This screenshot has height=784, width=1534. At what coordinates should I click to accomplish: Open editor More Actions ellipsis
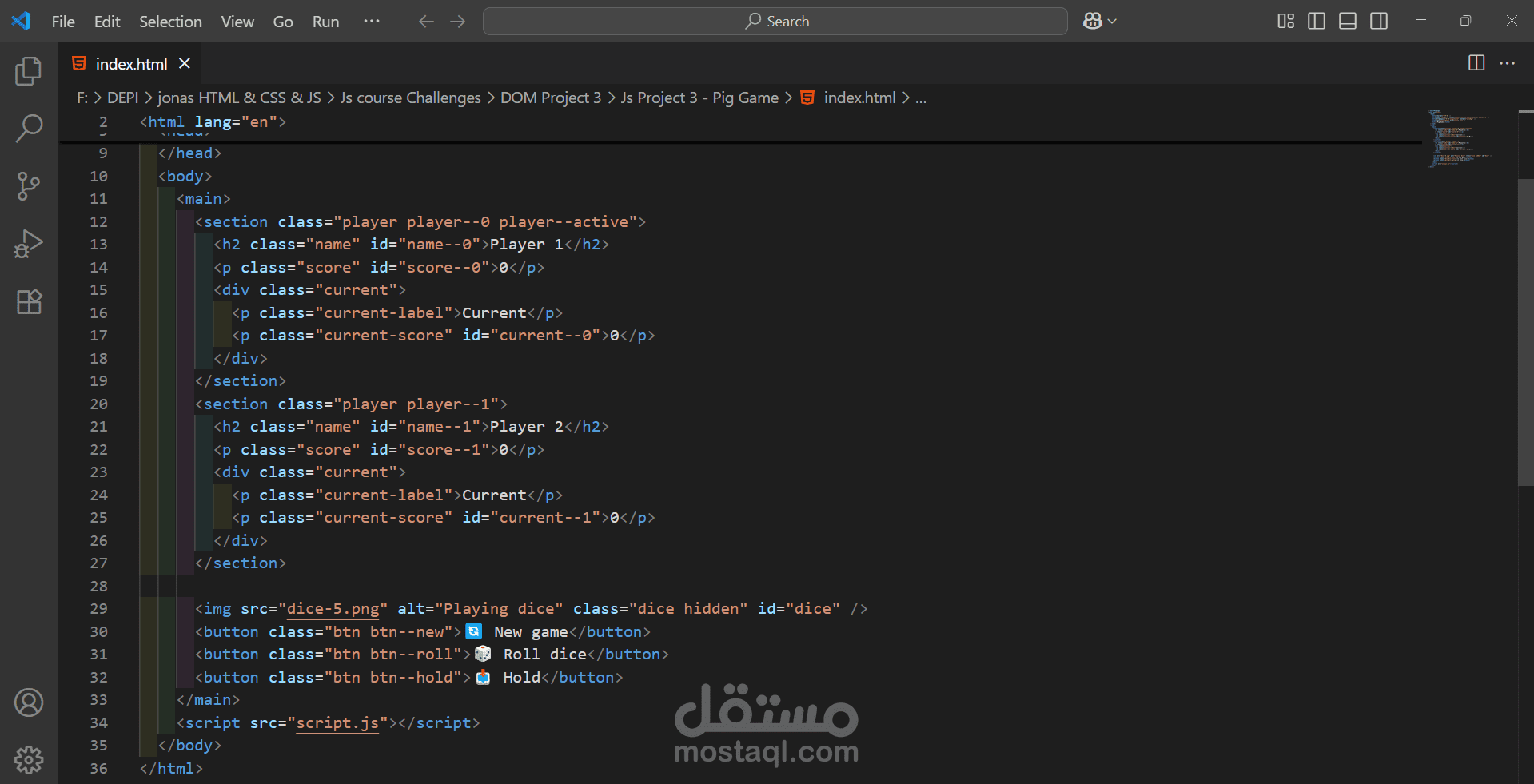(x=1508, y=62)
